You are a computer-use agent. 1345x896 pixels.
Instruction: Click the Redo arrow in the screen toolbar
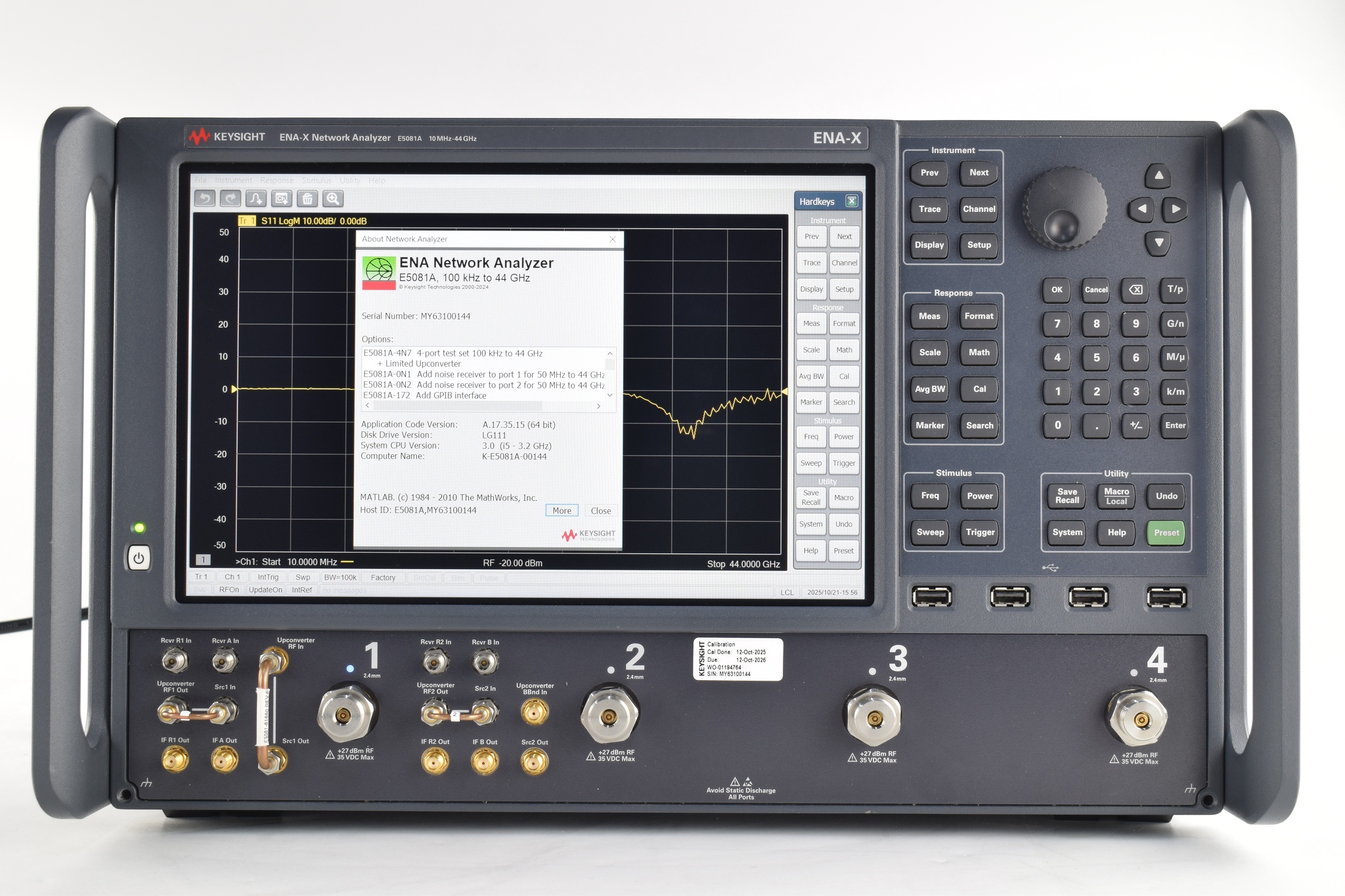tap(231, 198)
